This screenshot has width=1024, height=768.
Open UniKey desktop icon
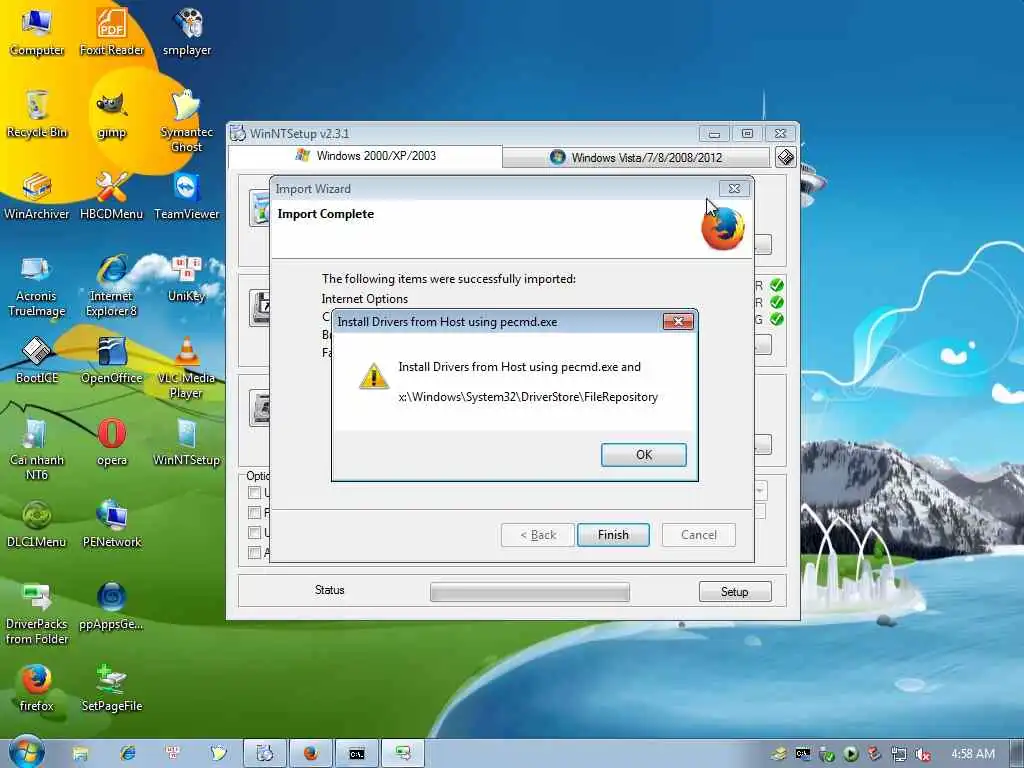tap(187, 278)
